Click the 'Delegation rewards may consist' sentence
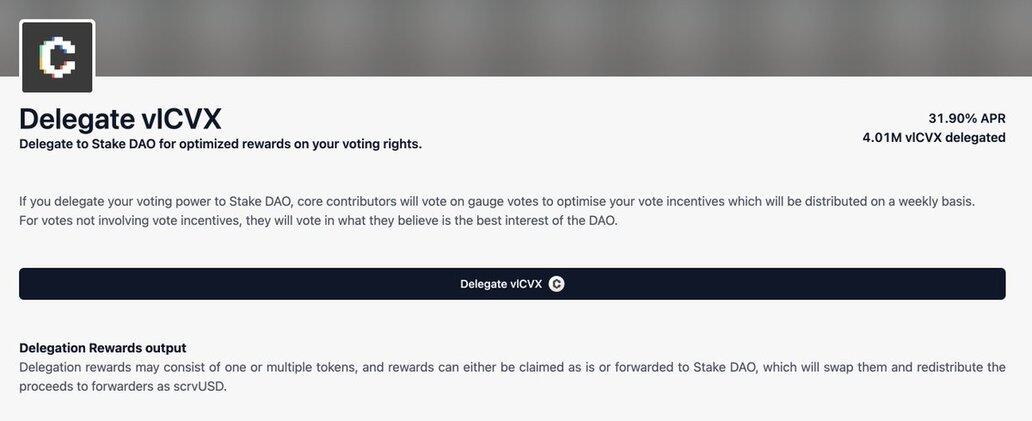Image resolution: width=1032 pixels, height=421 pixels. click(x=120, y=367)
